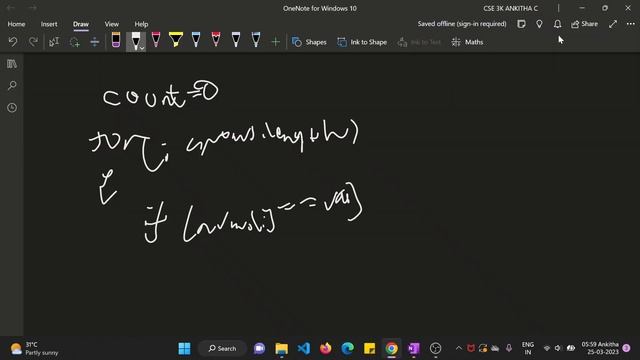Toggle Ink to Shape mode

tap(362, 42)
